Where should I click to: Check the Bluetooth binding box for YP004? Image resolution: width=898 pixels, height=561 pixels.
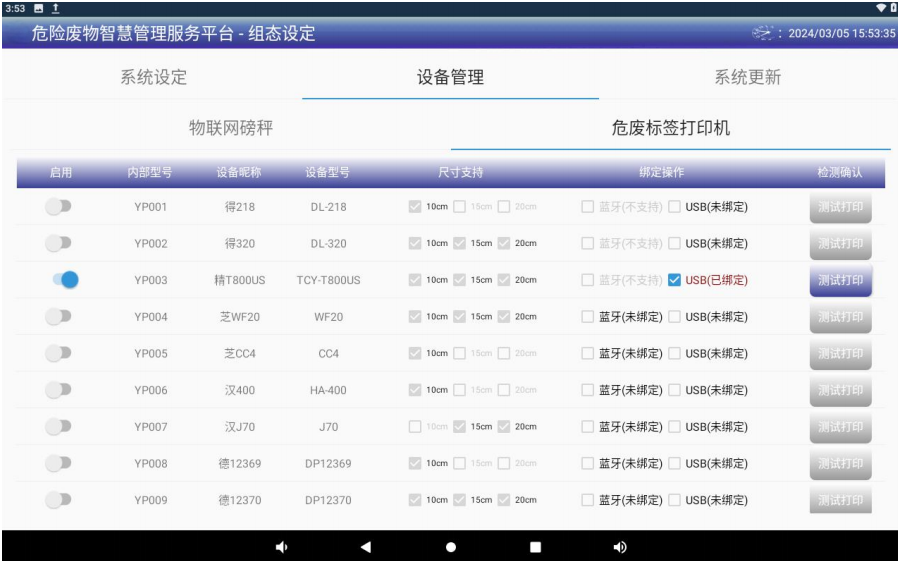(588, 317)
